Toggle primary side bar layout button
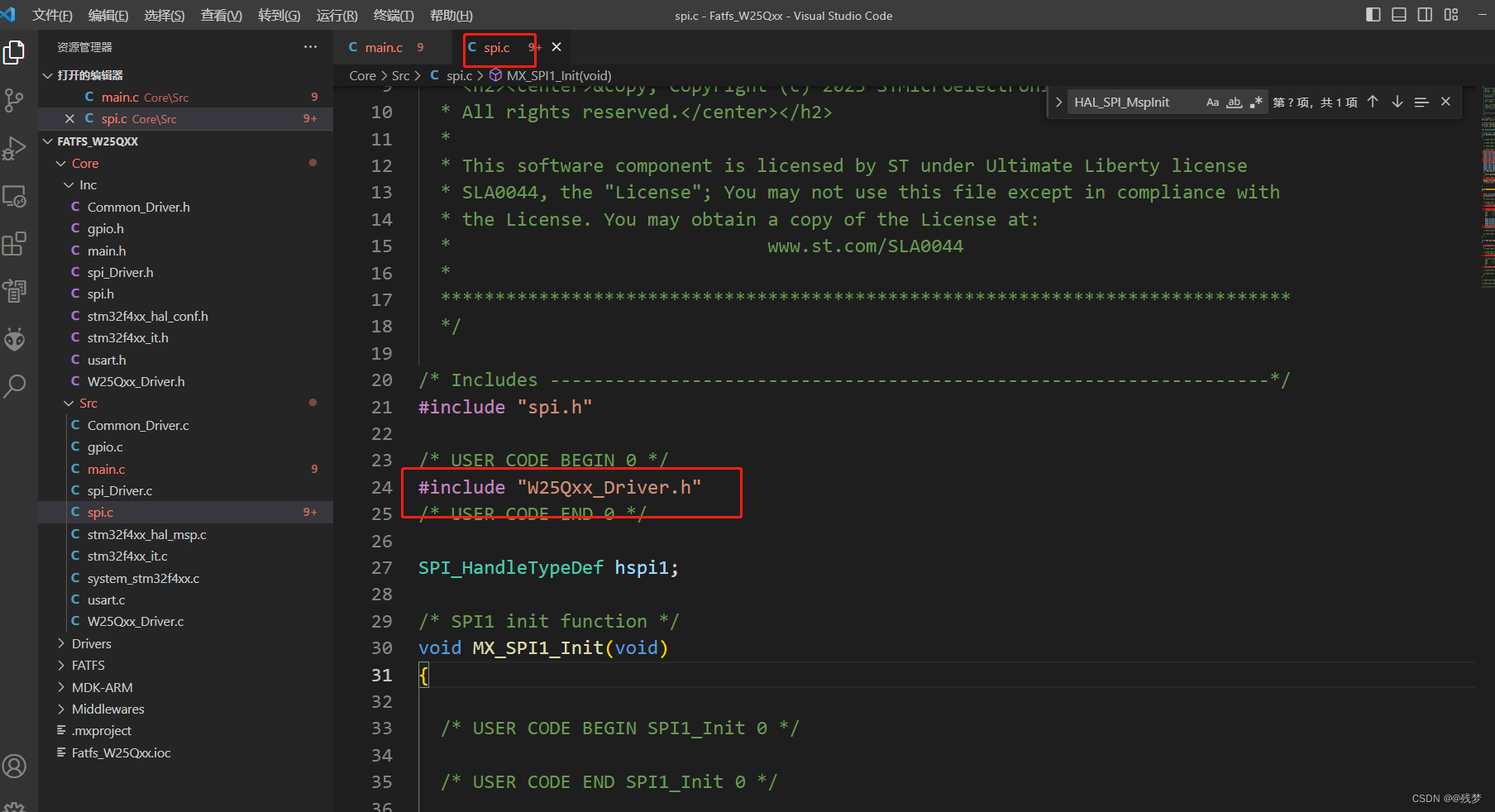This screenshot has height=812, width=1495. (1373, 15)
